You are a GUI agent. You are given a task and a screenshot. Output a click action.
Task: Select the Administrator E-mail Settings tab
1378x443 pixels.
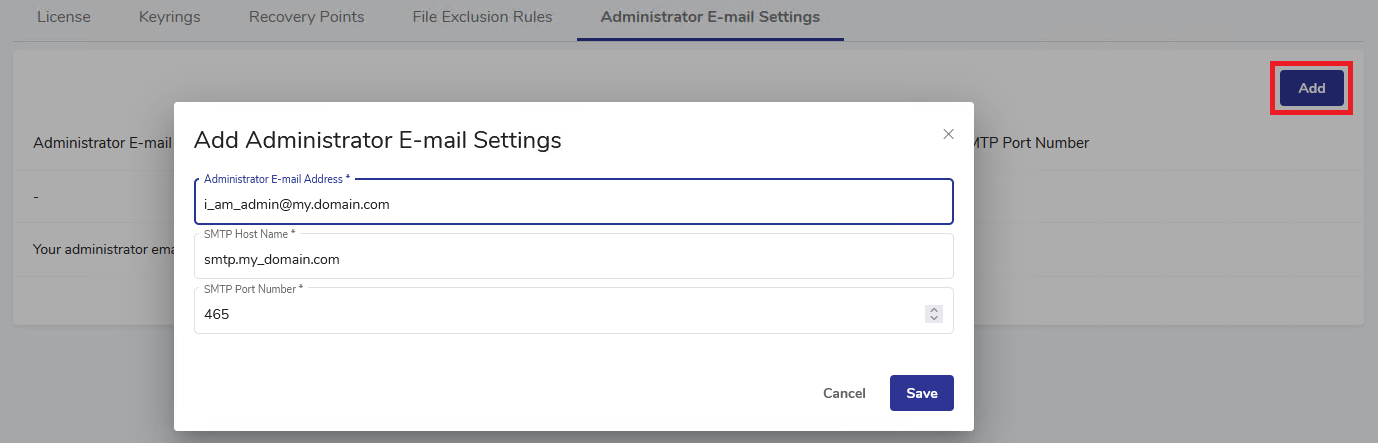(710, 17)
